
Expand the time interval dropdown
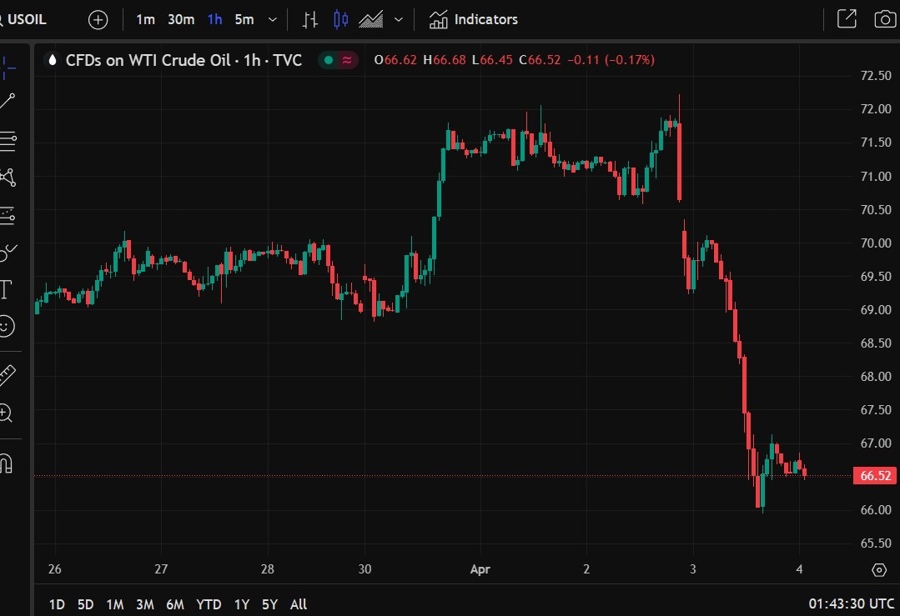click(x=273, y=19)
